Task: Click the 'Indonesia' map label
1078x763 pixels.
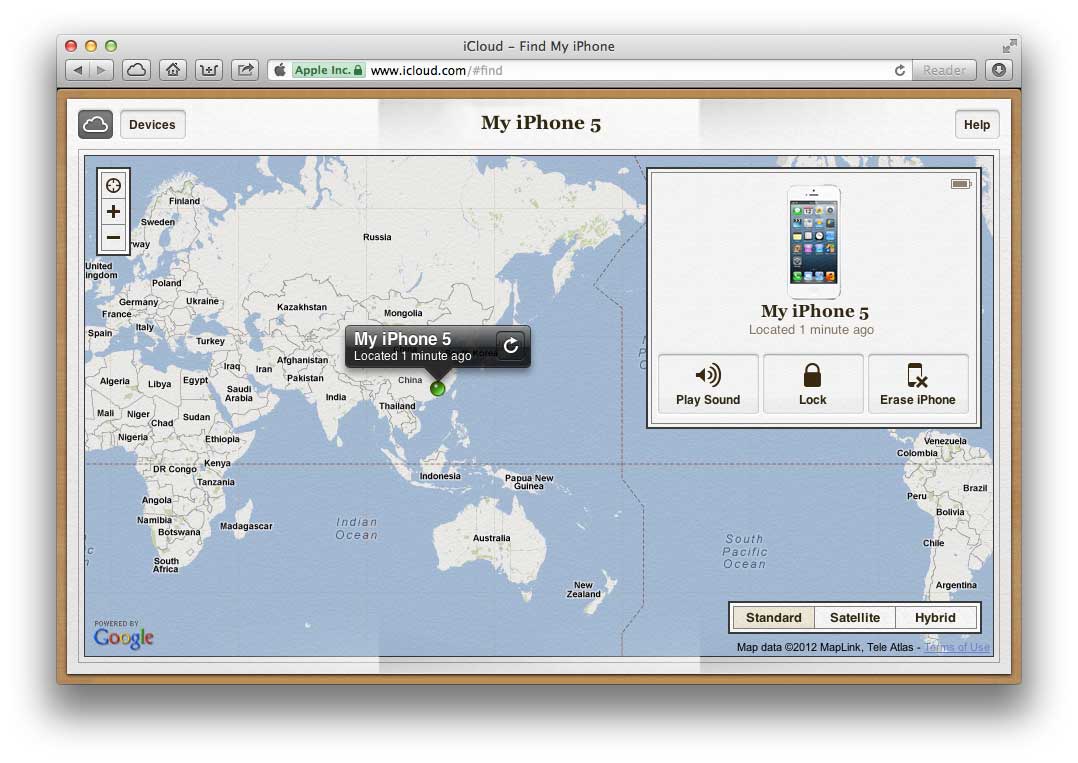Action: click(x=440, y=476)
